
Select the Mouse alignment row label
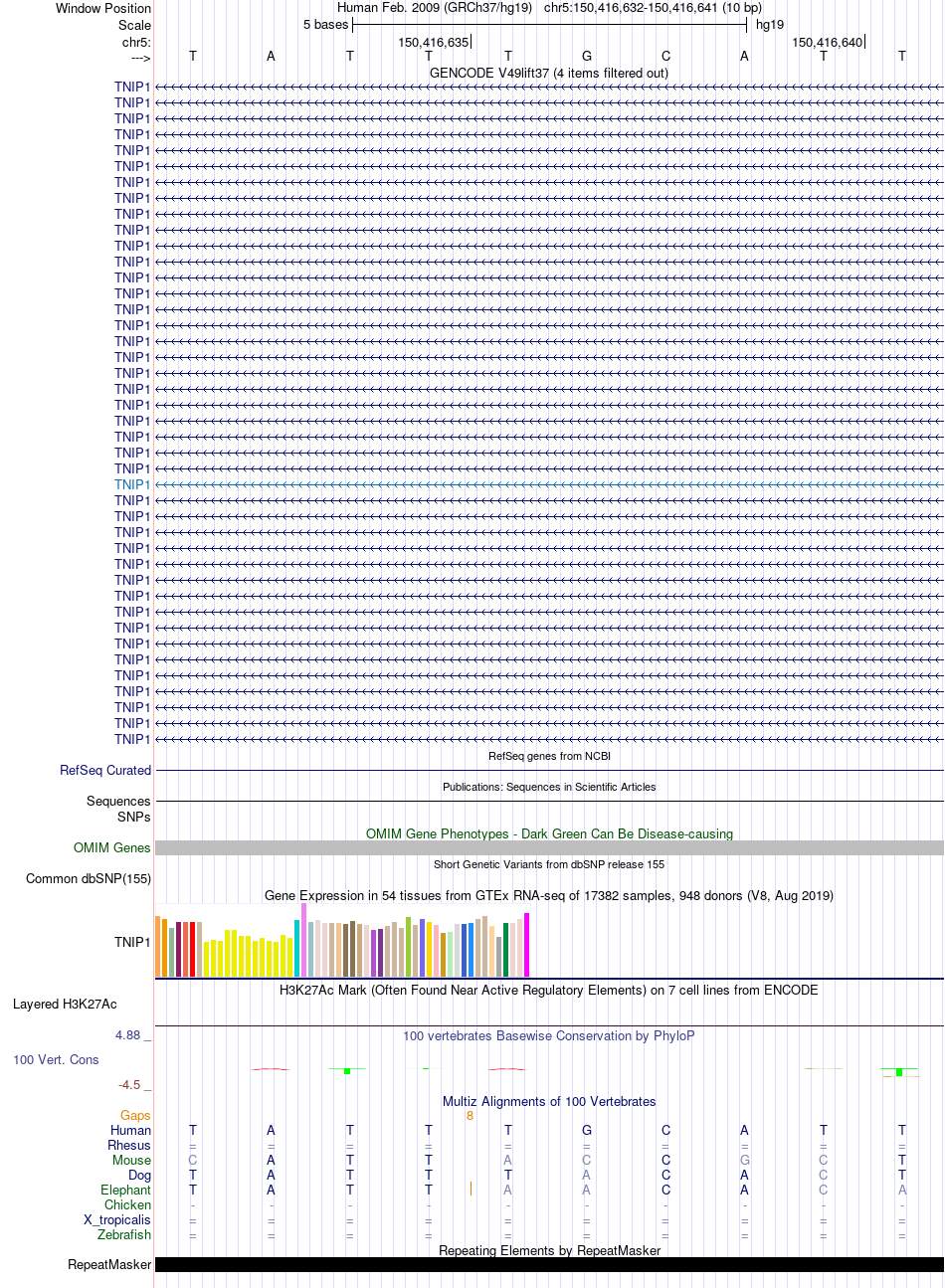[131, 1161]
